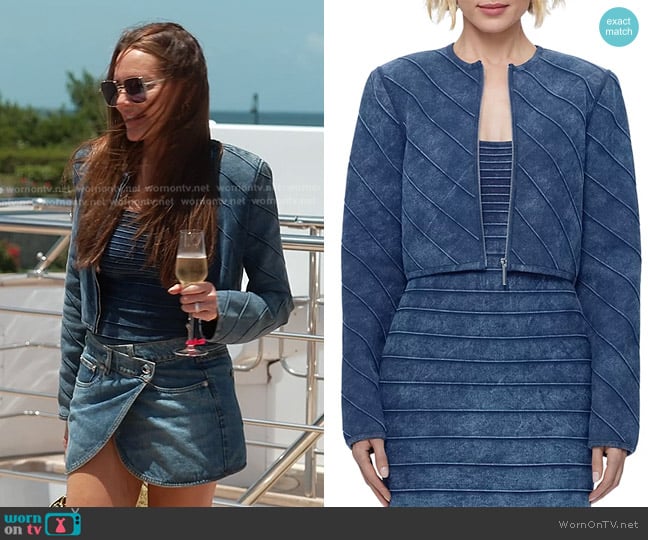The width and height of the screenshot is (648, 540).
Task: Click the WornOnTV.net footer text
Action: click(598, 524)
